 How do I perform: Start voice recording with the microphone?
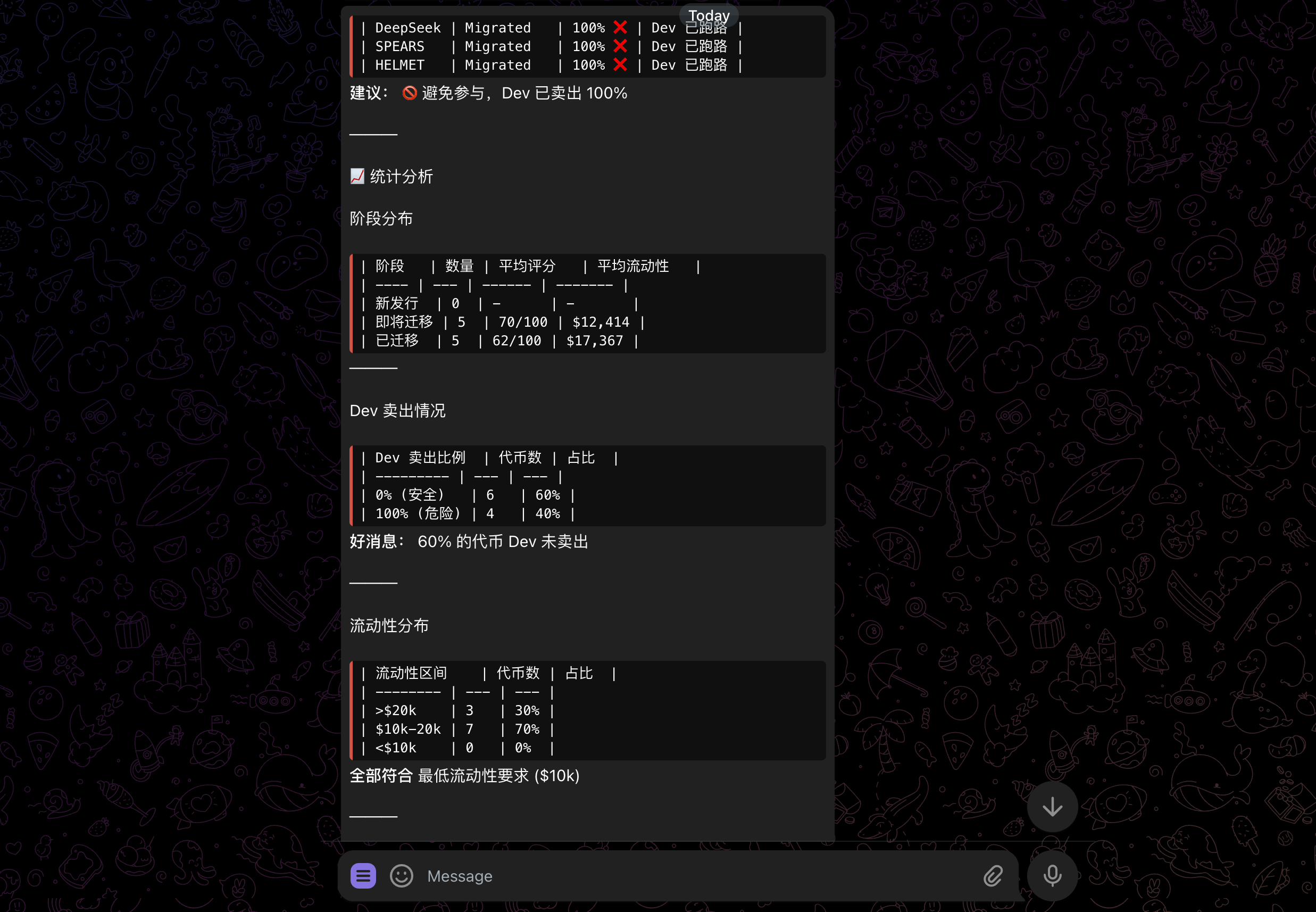coord(1052,875)
